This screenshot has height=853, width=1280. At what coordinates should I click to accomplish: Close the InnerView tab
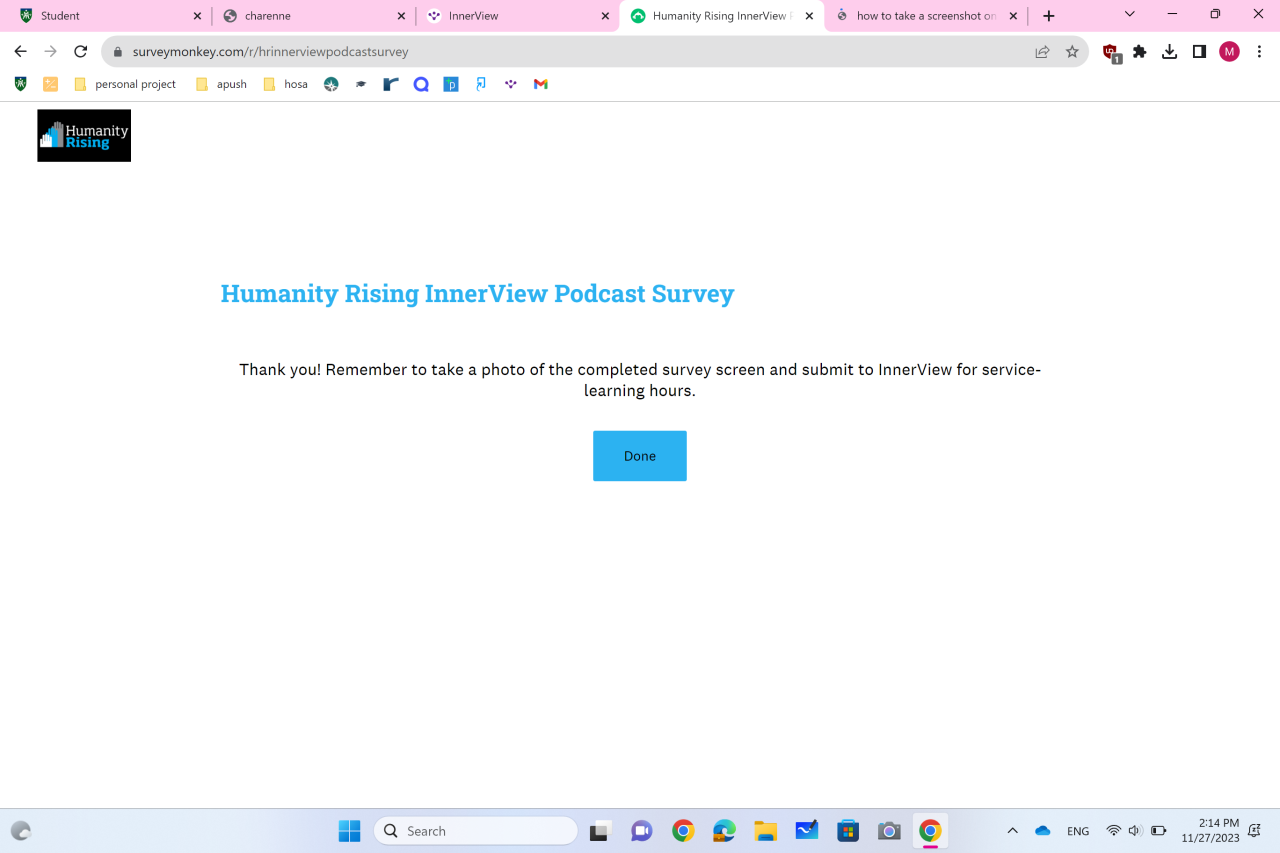point(605,16)
